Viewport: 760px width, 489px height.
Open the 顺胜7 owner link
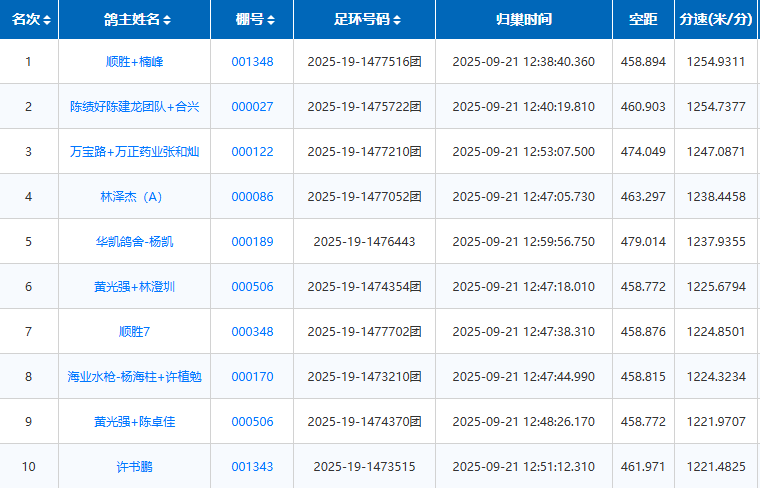(x=134, y=332)
